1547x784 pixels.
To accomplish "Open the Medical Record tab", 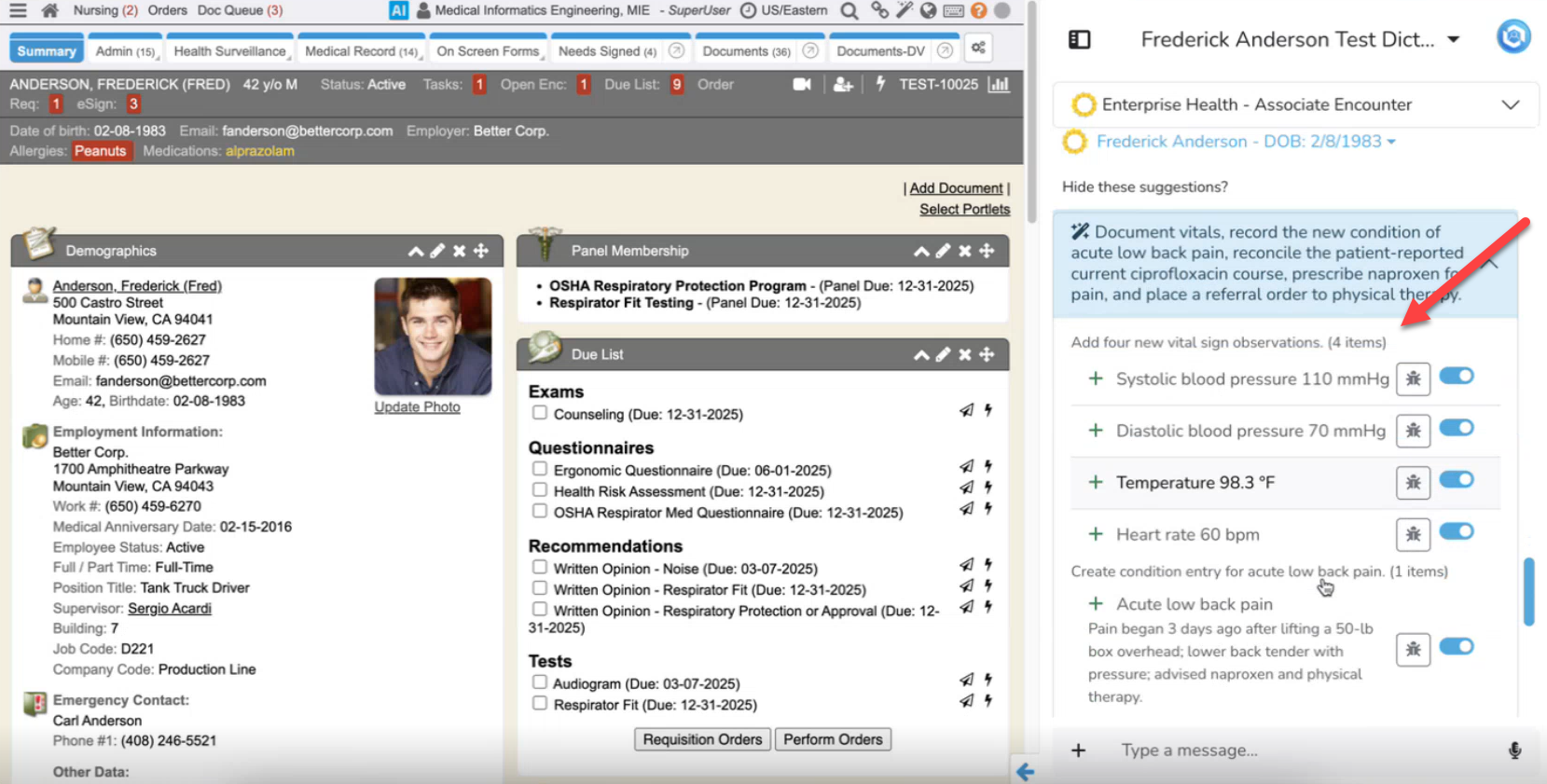I will (361, 51).
